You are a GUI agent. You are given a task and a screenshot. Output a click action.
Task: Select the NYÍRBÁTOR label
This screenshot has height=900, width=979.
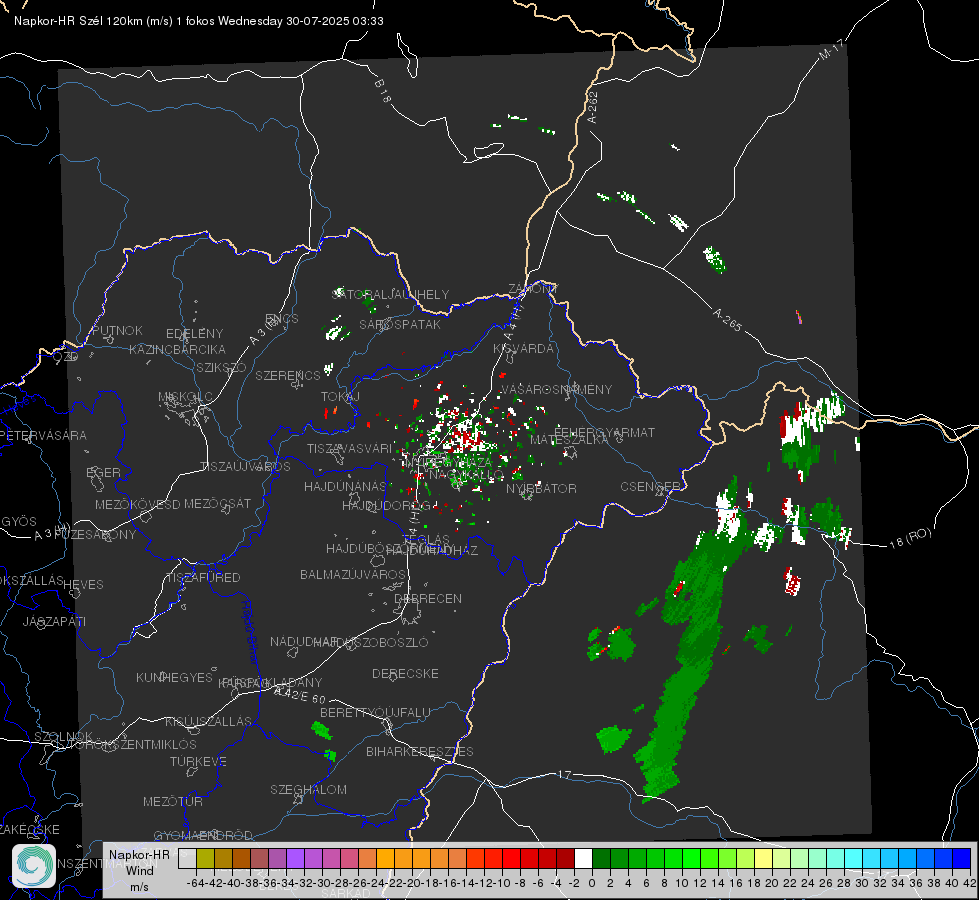541,488
